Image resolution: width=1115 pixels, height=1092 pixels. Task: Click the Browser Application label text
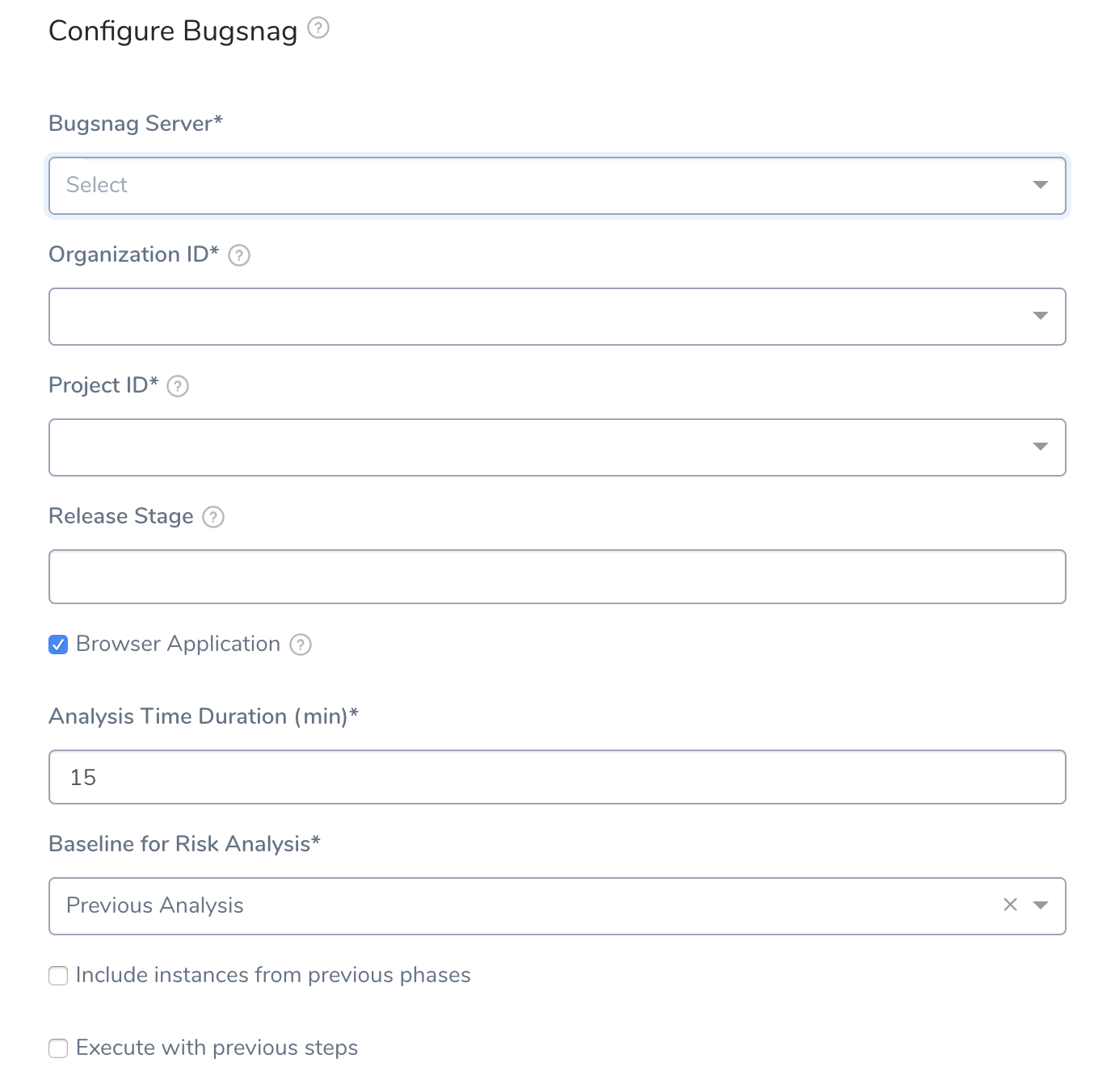tap(178, 644)
